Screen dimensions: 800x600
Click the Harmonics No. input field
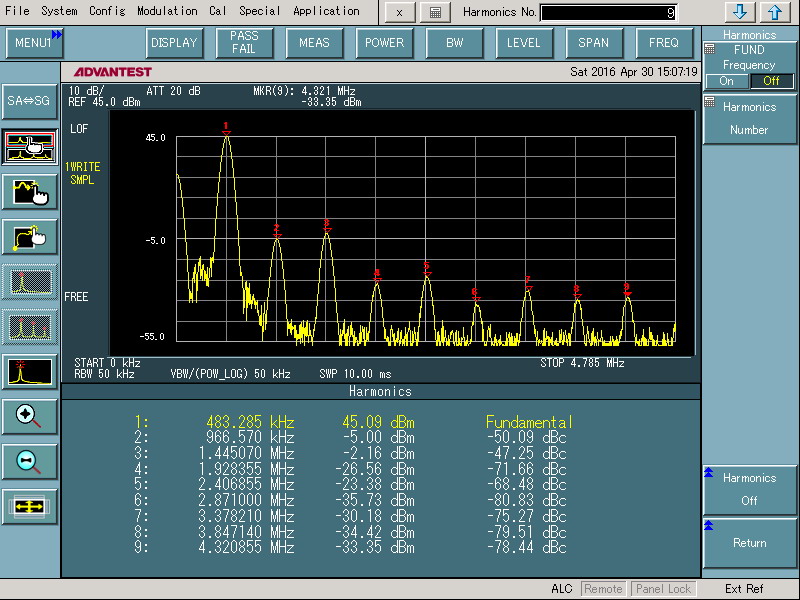(608, 13)
